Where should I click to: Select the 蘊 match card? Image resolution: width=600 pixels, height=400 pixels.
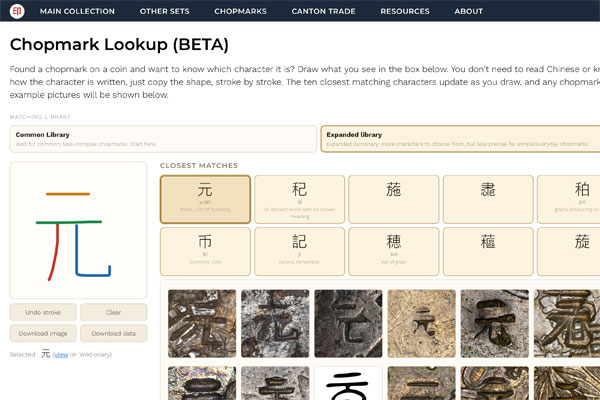488,251
